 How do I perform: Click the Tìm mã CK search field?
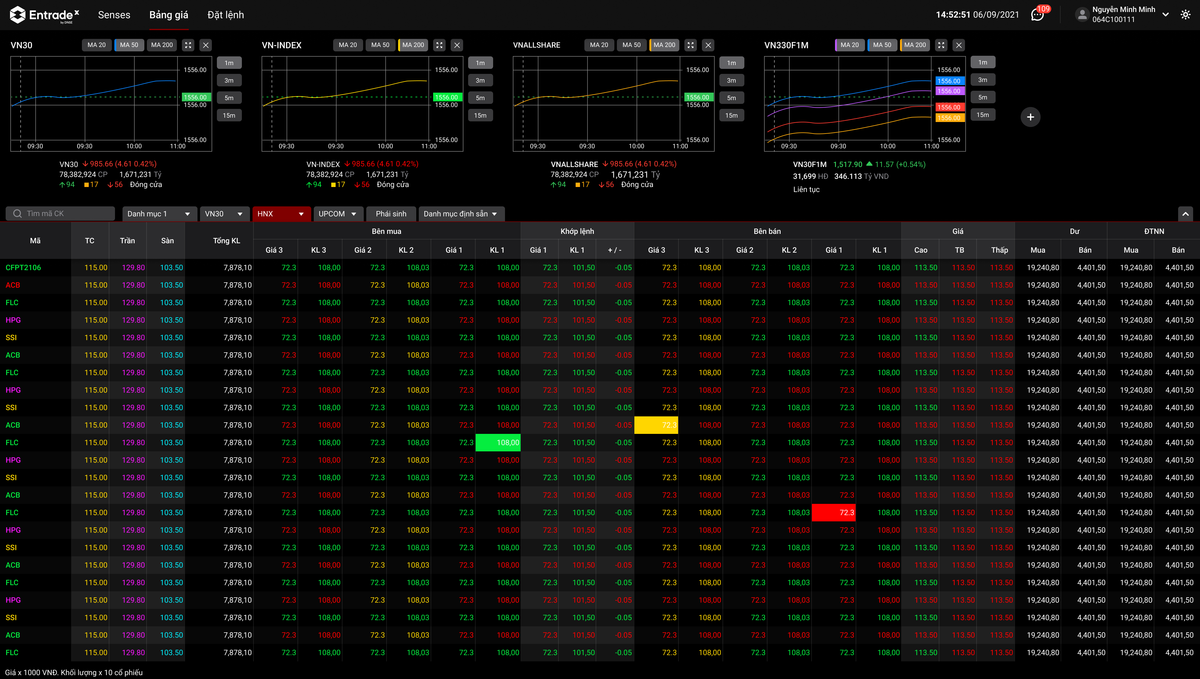62,214
